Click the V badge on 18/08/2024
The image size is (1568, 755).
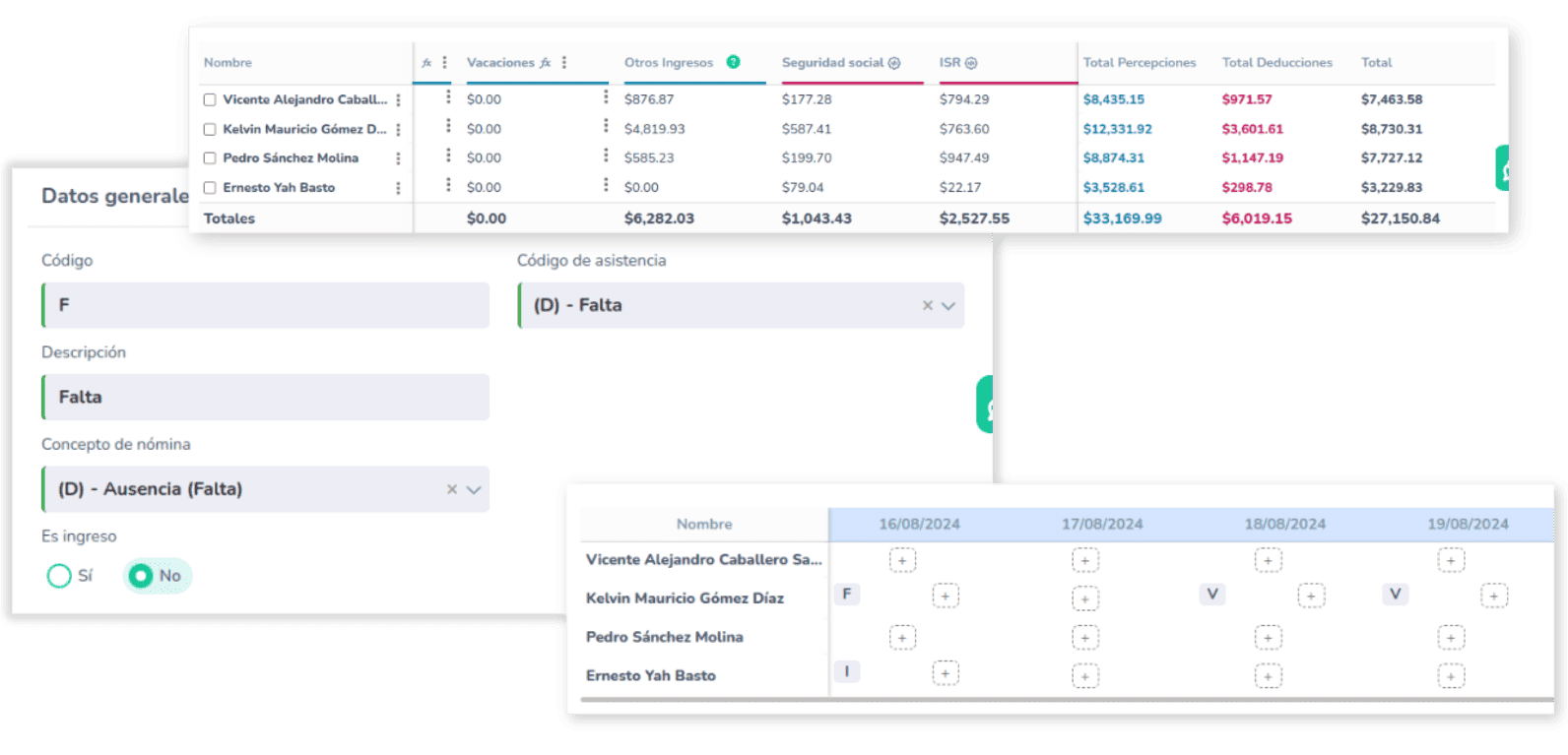(1212, 594)
